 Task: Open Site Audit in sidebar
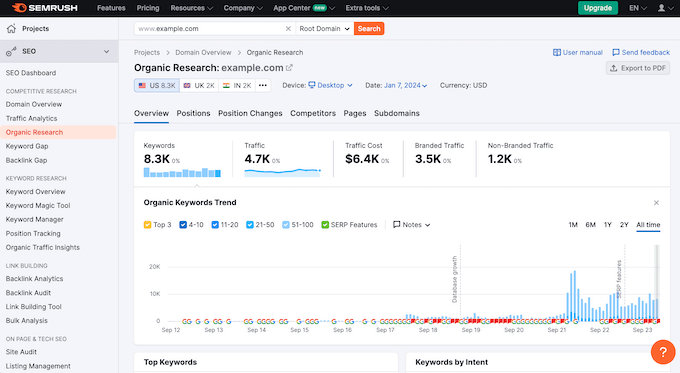click(21, 352)
